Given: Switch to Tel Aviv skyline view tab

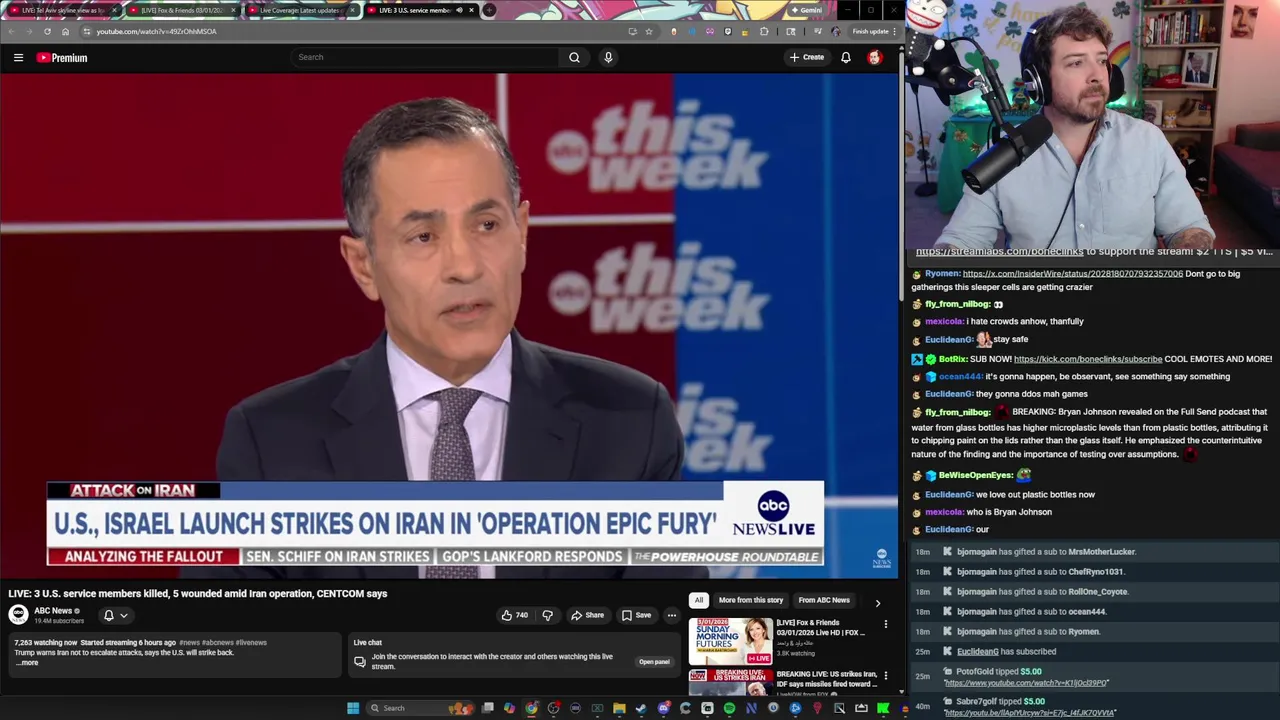Looking at the screenshot, I should coord(60,10).
